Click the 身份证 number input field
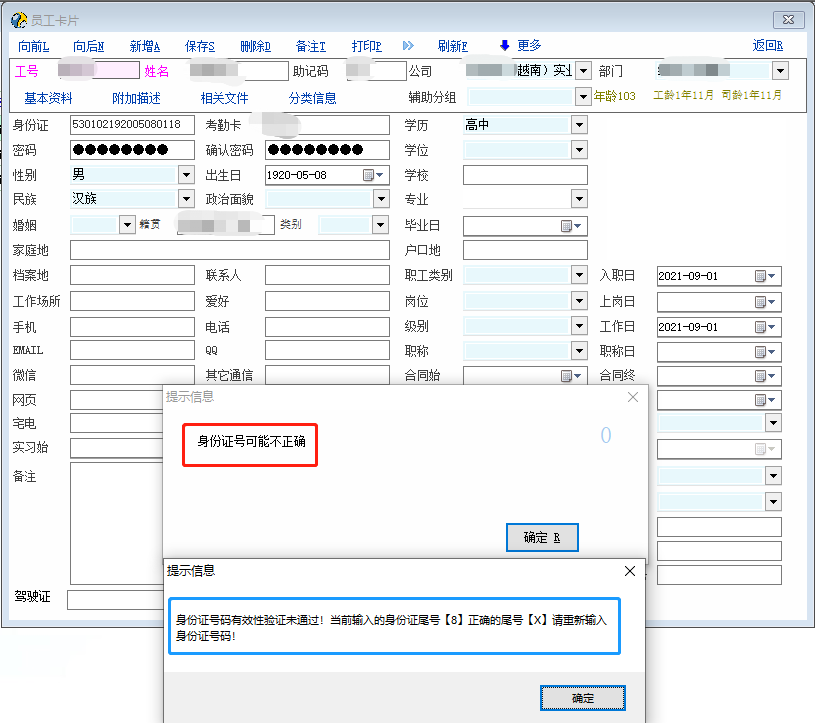Screen dimensions: 815x723 click(x=132, y=125)
